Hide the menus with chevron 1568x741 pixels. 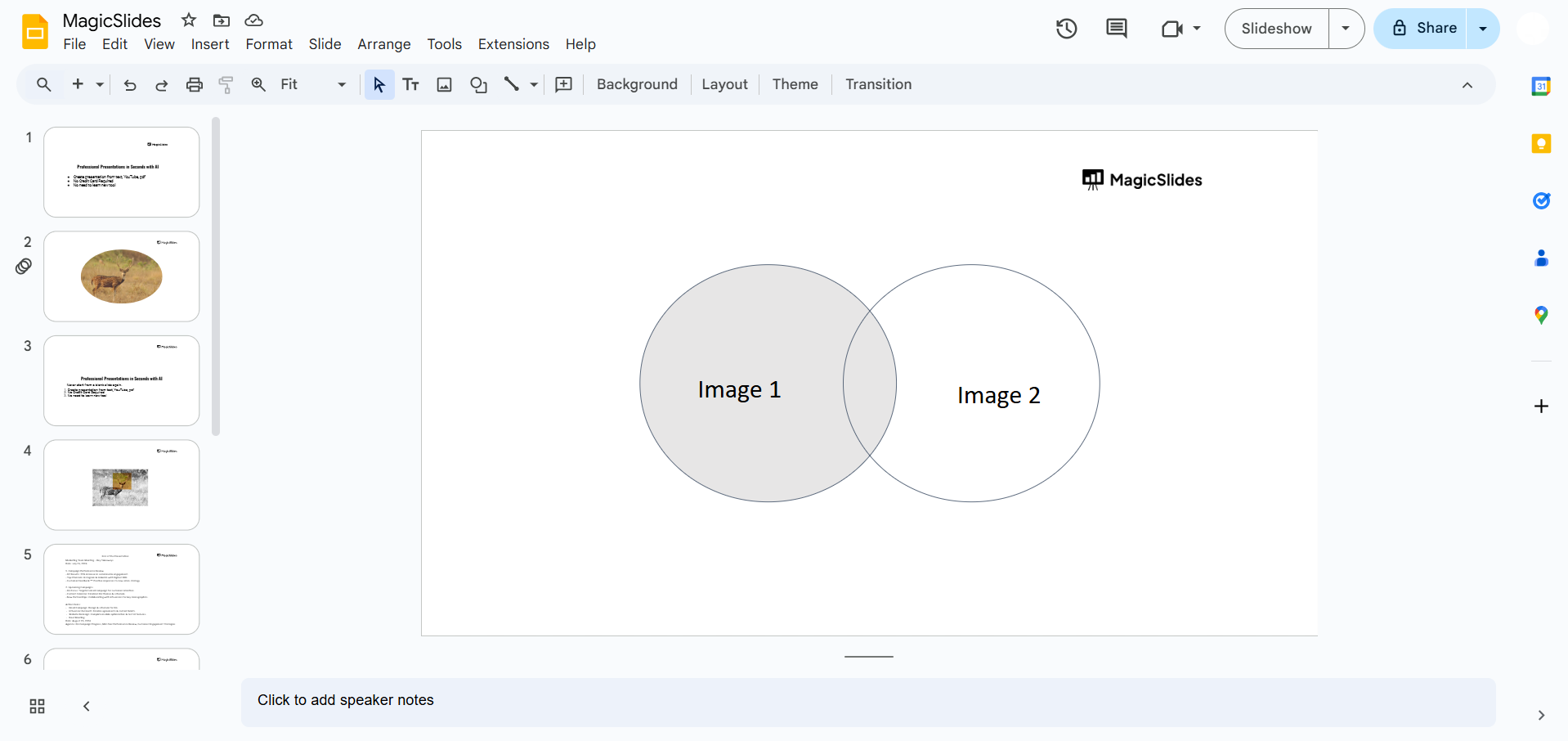pyautogui.click(x=1467, y=85)
